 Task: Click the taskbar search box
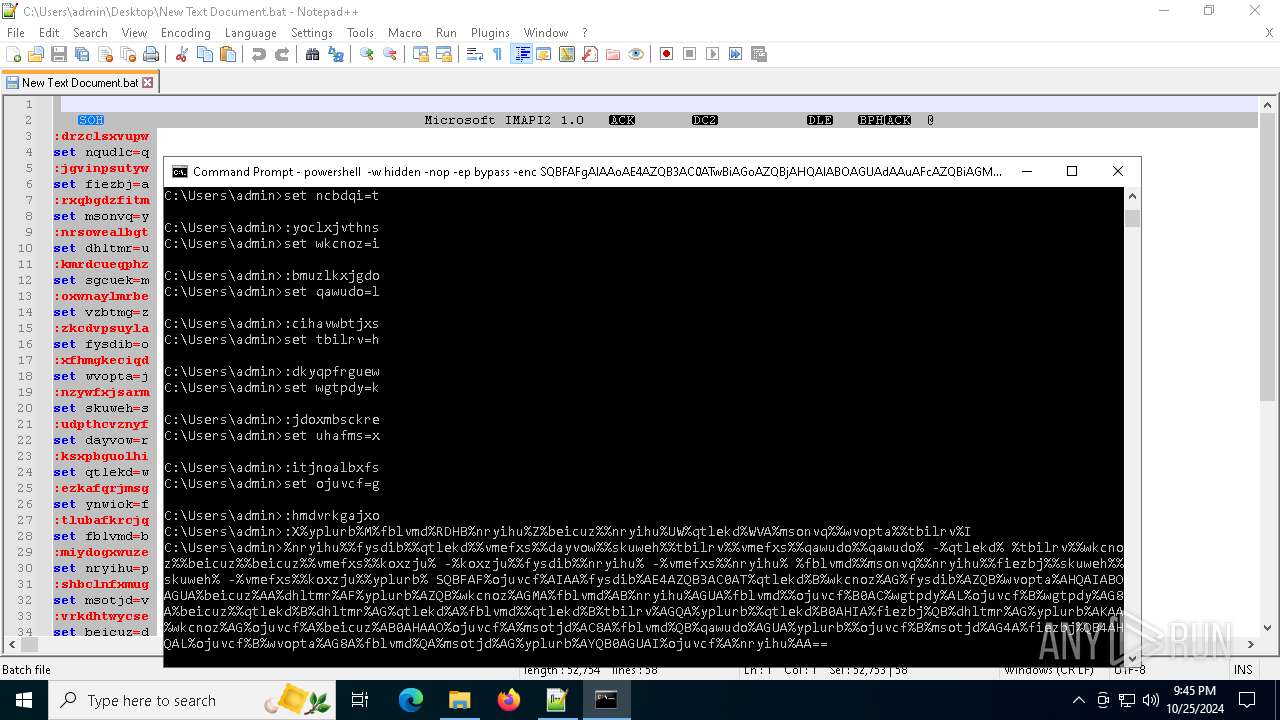click(192, 700)
